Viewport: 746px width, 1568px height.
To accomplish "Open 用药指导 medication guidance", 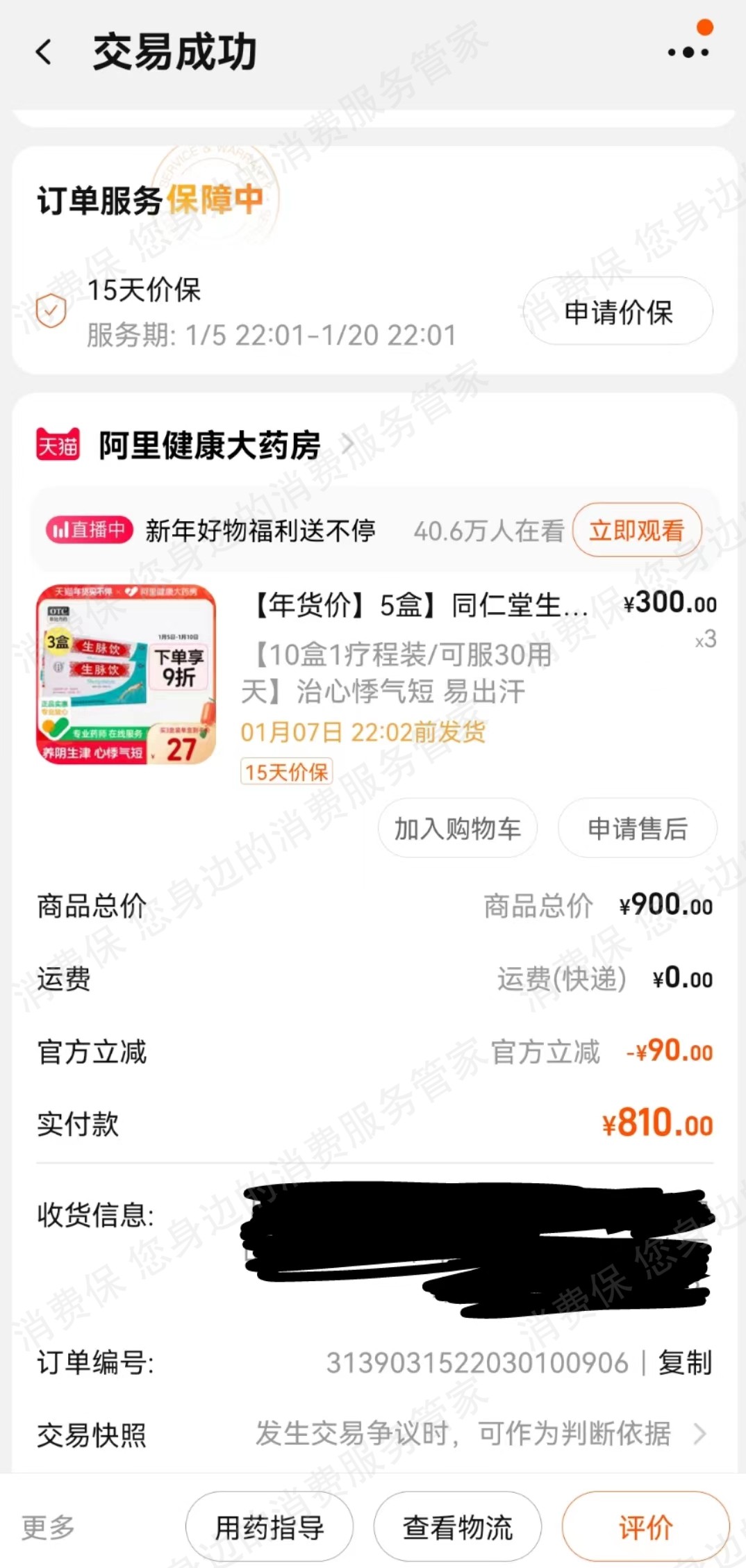I will [270, 1528].
